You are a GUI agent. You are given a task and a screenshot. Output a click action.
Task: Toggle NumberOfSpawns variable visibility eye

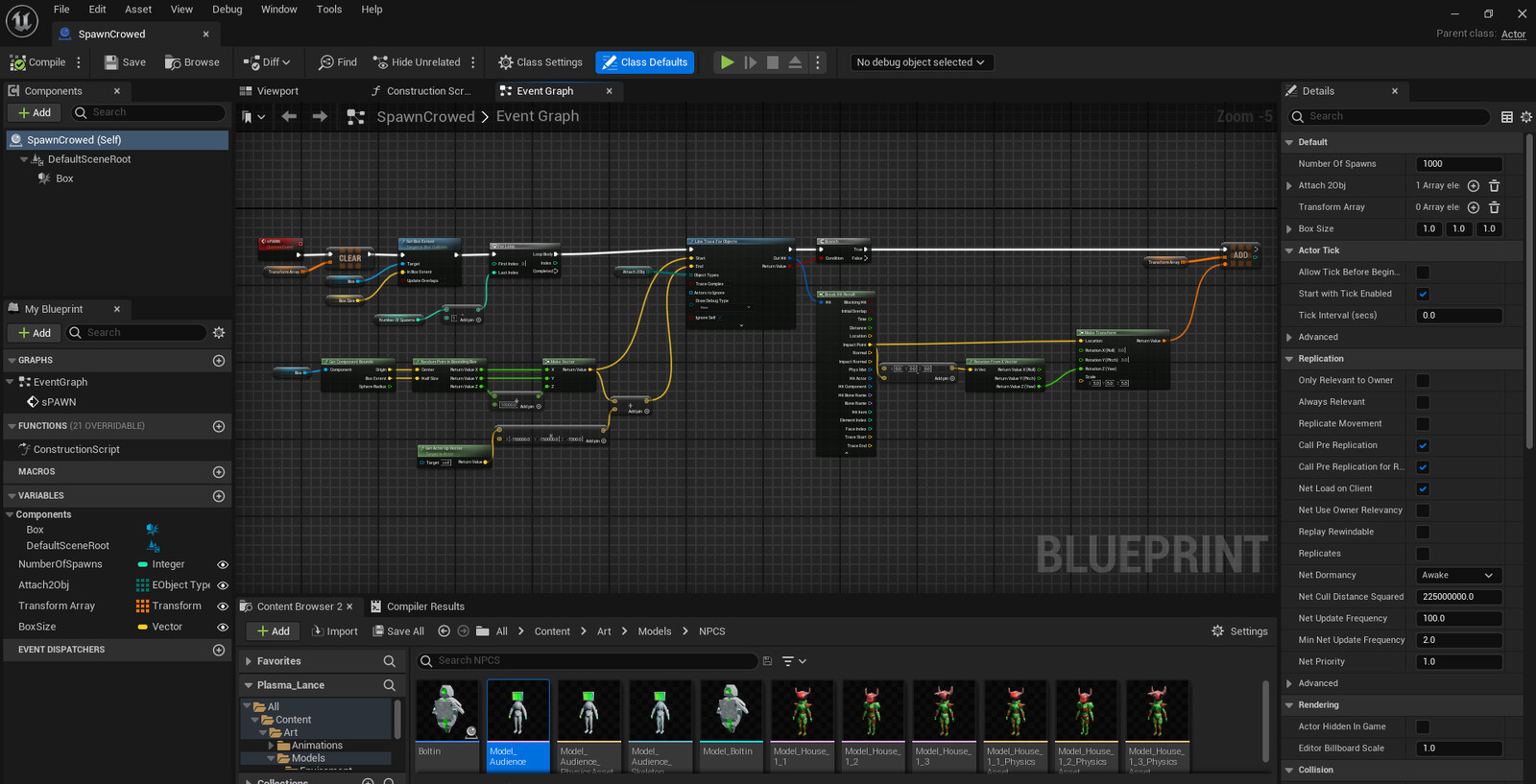click(223, 565)
